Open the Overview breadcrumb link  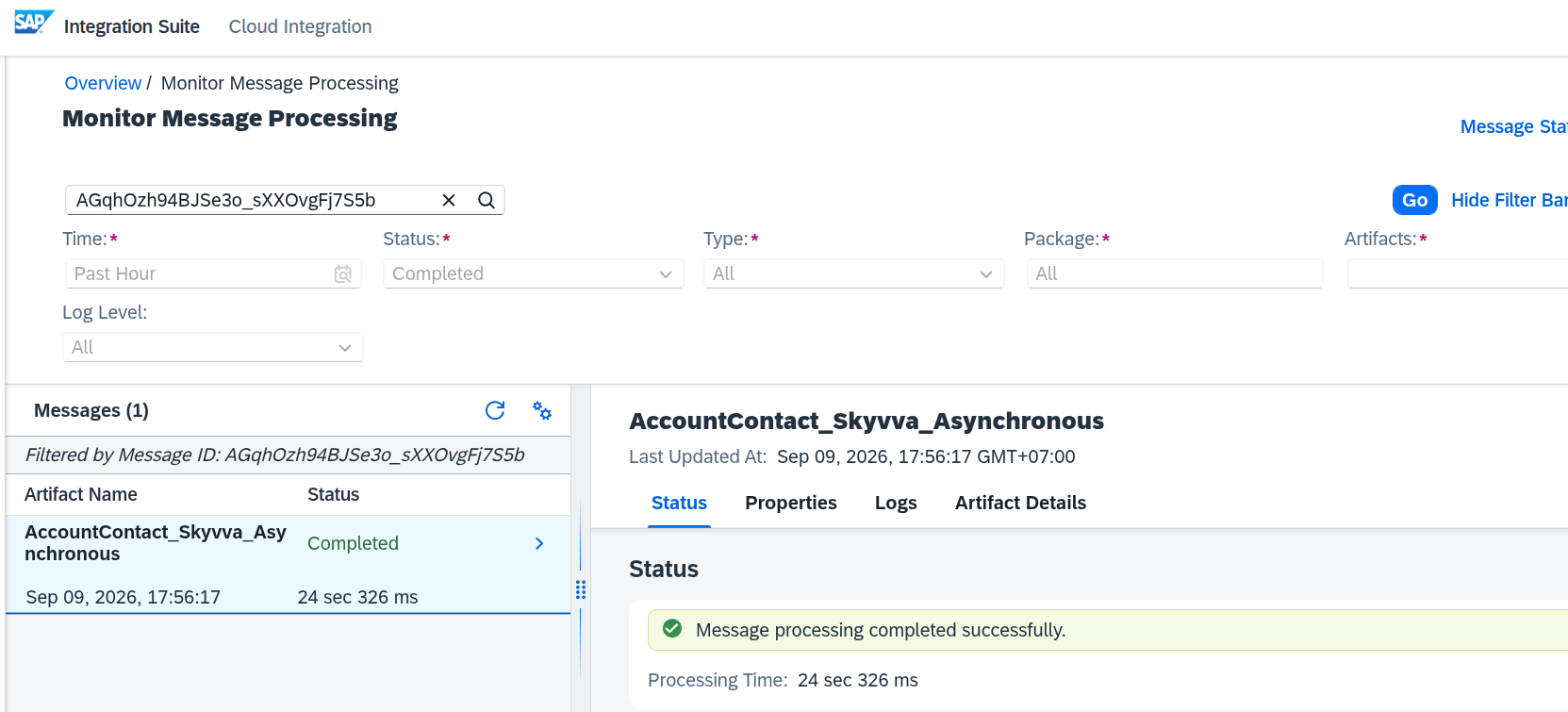103,83
